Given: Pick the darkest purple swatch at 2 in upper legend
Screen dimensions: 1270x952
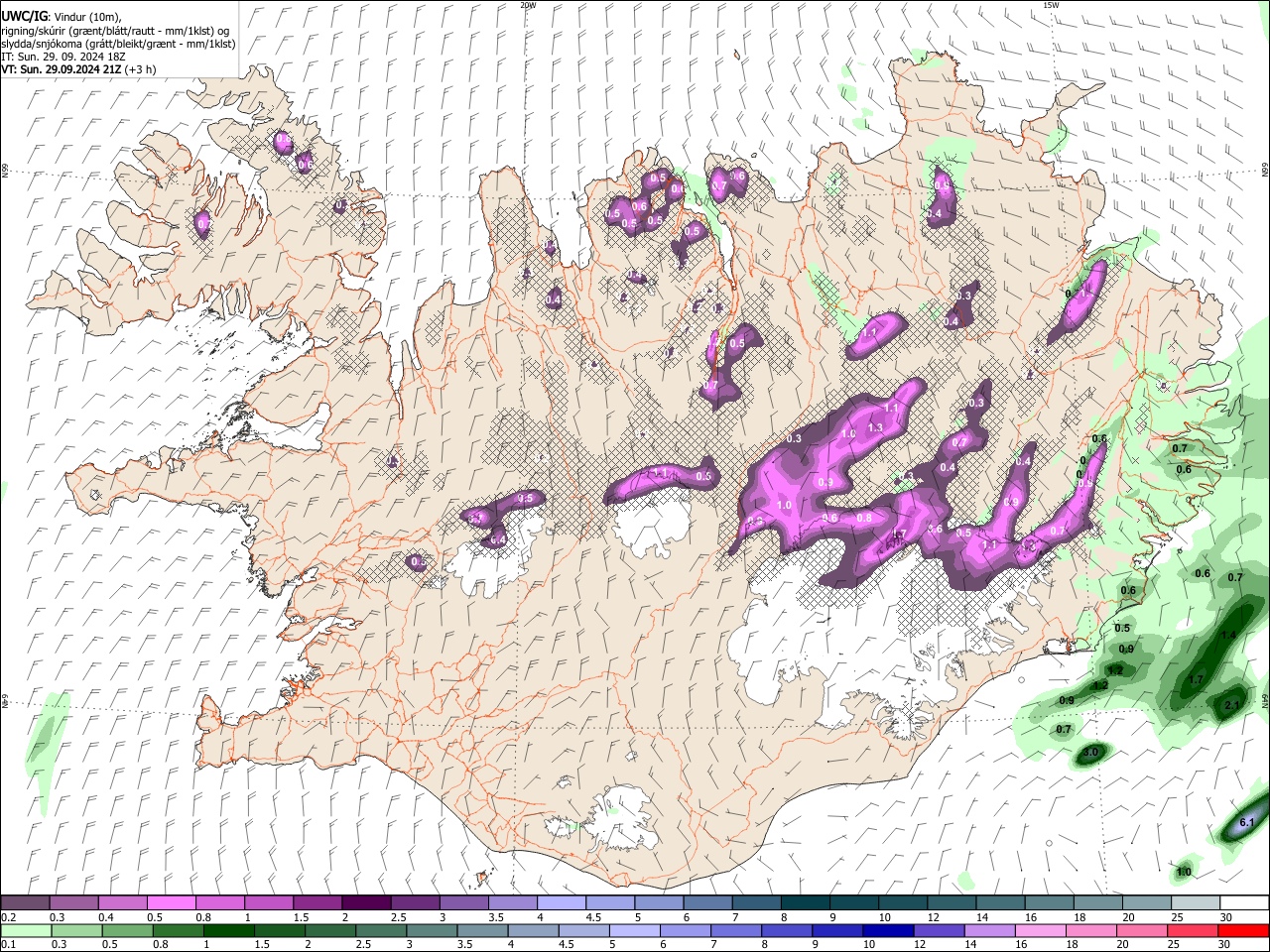Looking at the screenshot, I should 366,903.
